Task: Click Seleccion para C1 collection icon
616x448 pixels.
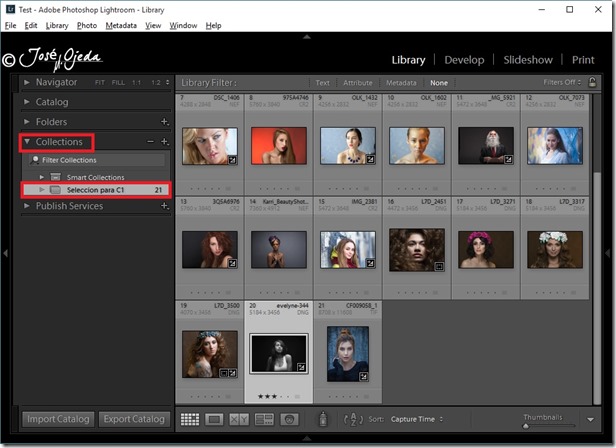Action: point(56,190)
